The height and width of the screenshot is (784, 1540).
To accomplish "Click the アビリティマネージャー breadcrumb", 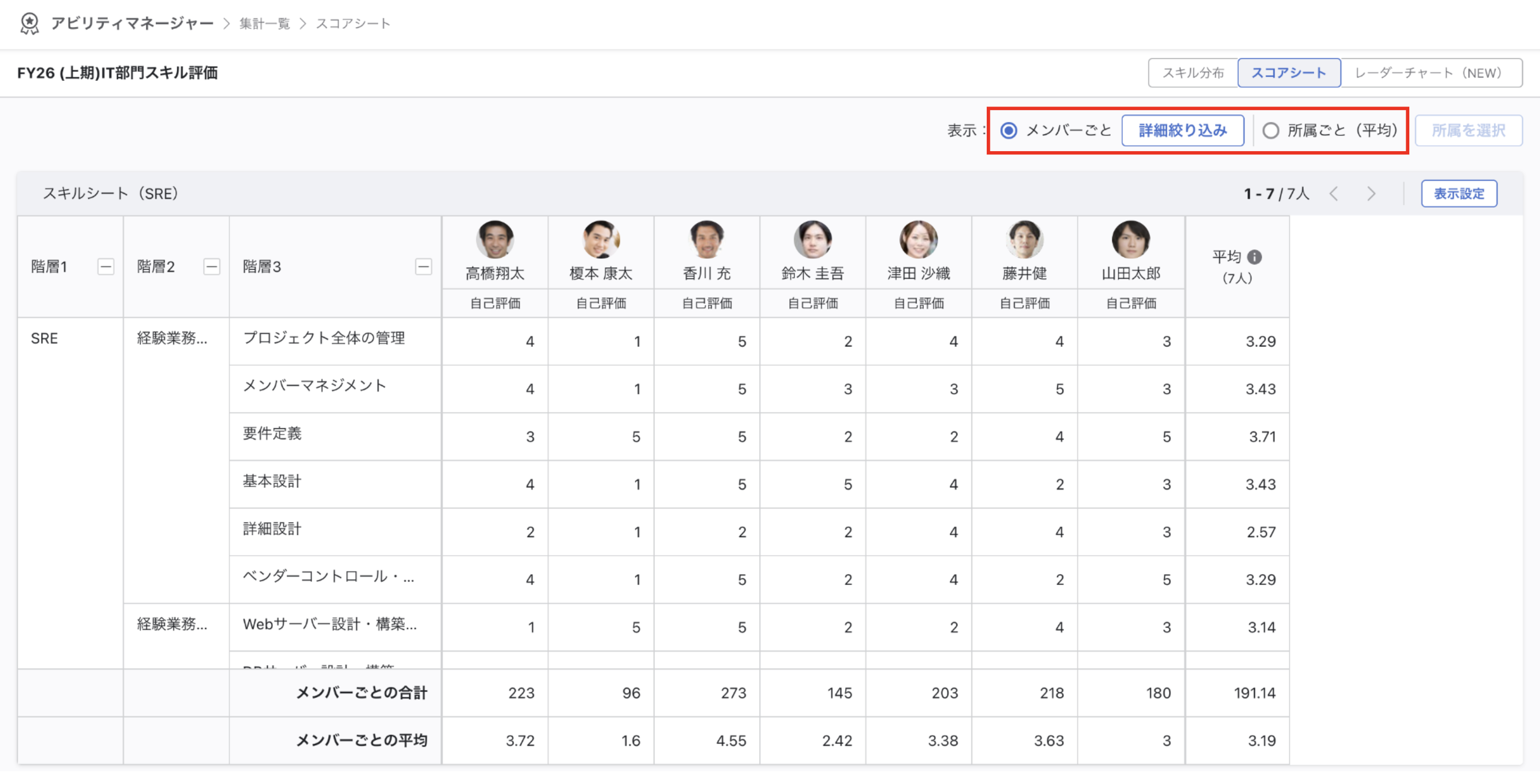I will [132, 23].
